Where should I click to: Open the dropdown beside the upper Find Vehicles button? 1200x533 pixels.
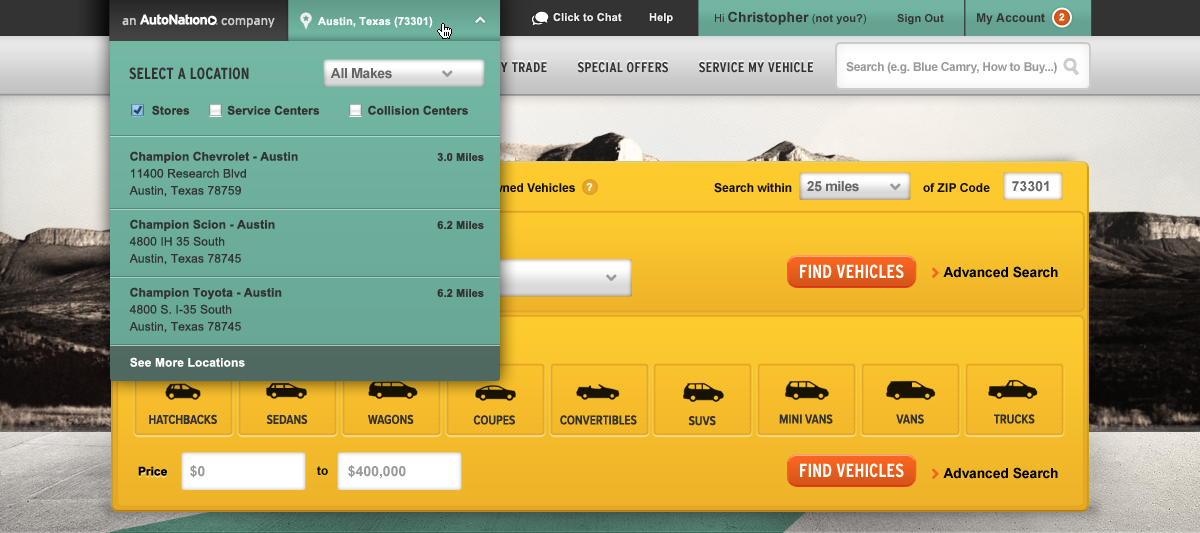click(x=566, y=277)
